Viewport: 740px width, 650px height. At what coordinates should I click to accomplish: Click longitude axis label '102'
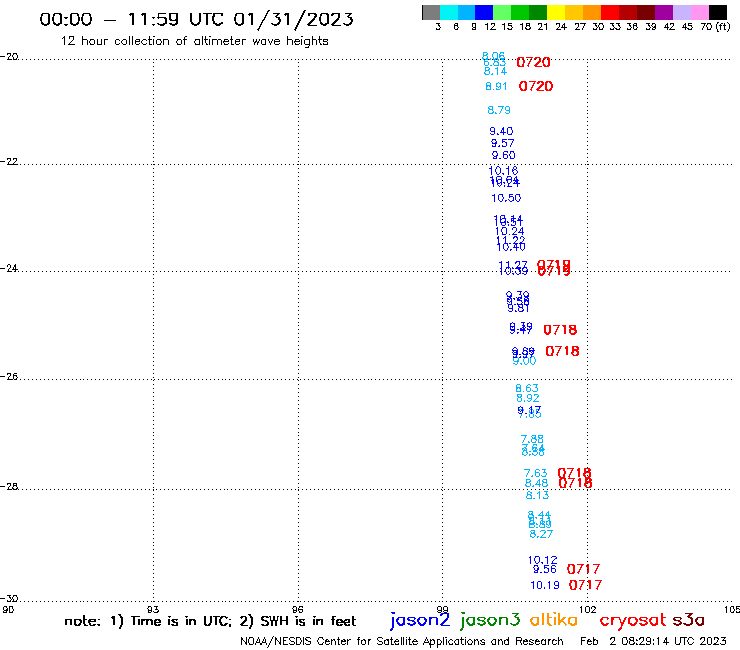point(588,610)
